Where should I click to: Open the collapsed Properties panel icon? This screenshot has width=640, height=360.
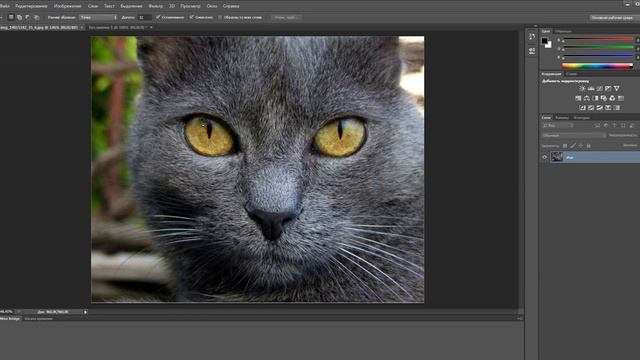click(532, 51)
